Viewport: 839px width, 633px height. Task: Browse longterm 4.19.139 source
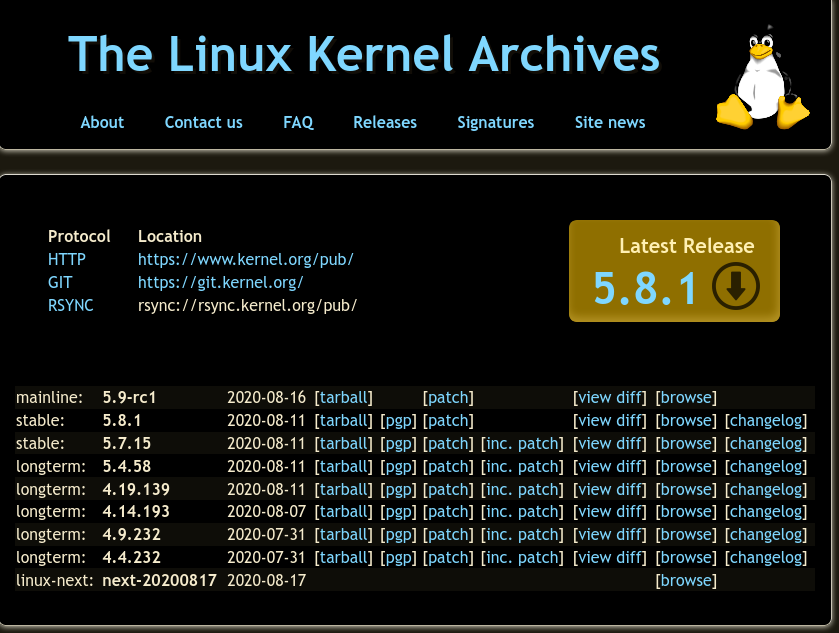(x=686, y=490)
